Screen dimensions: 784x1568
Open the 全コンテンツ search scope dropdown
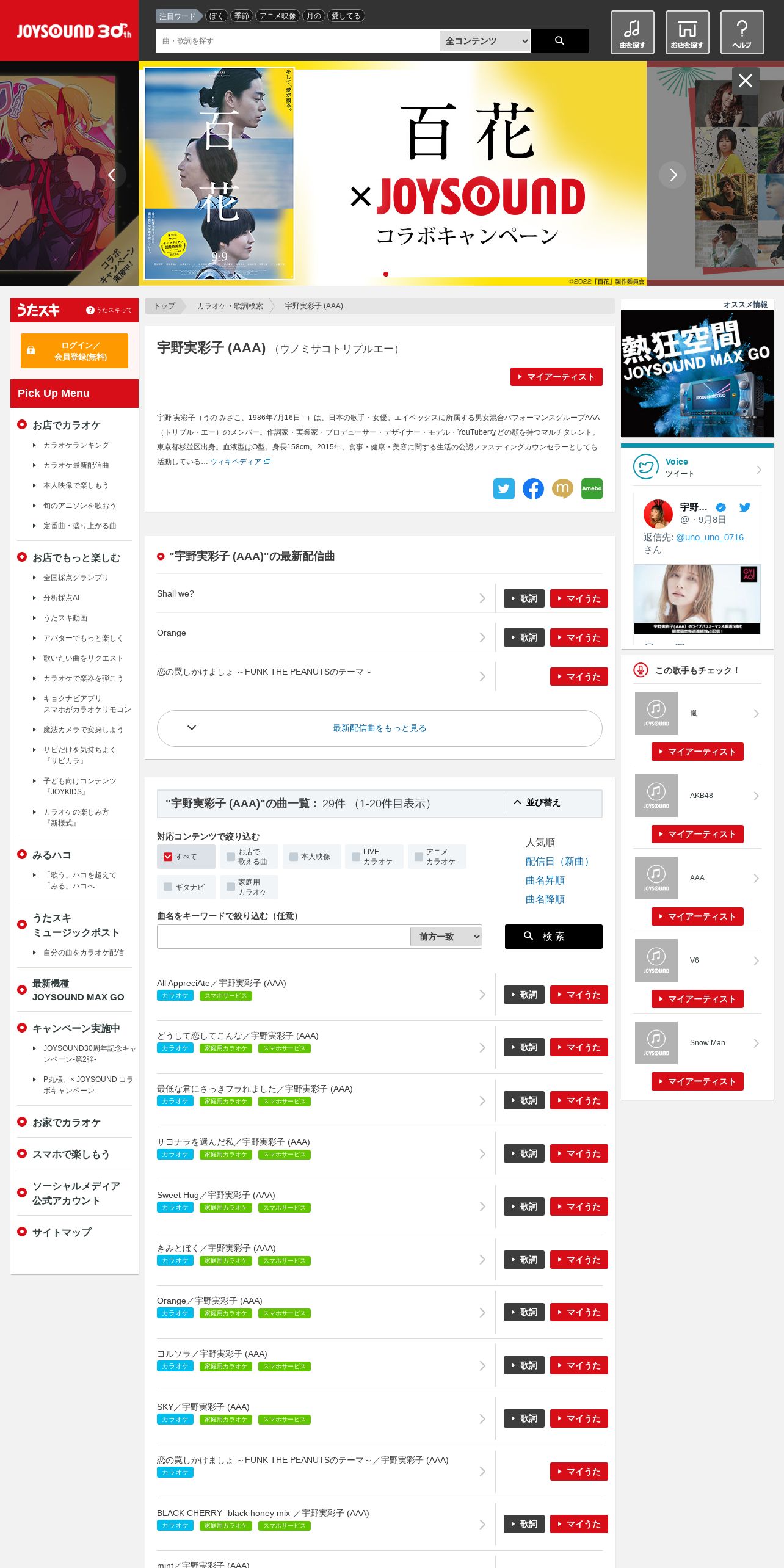[x=485, y=41]
